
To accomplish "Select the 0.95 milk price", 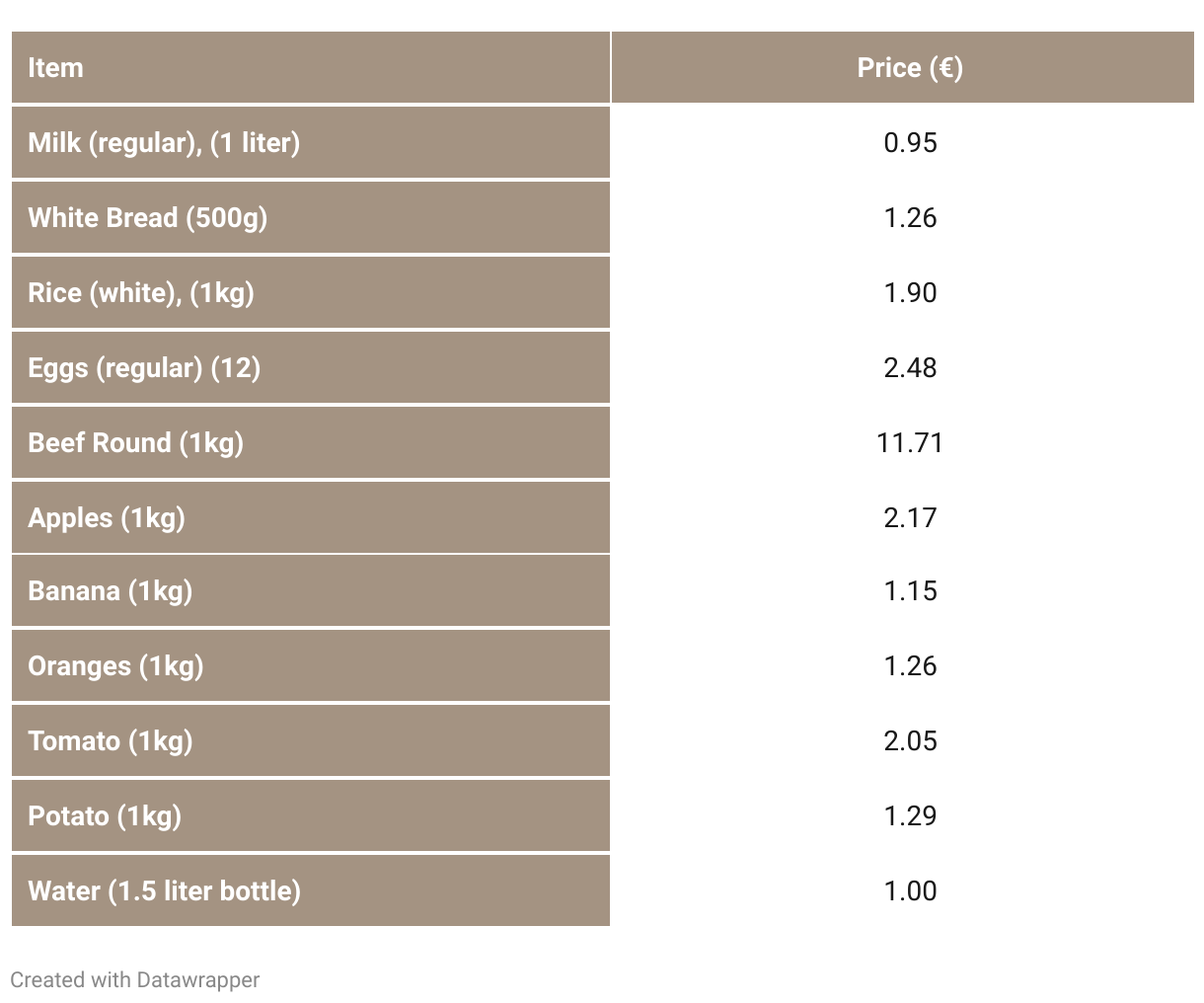I will click(x=910, y=142).
